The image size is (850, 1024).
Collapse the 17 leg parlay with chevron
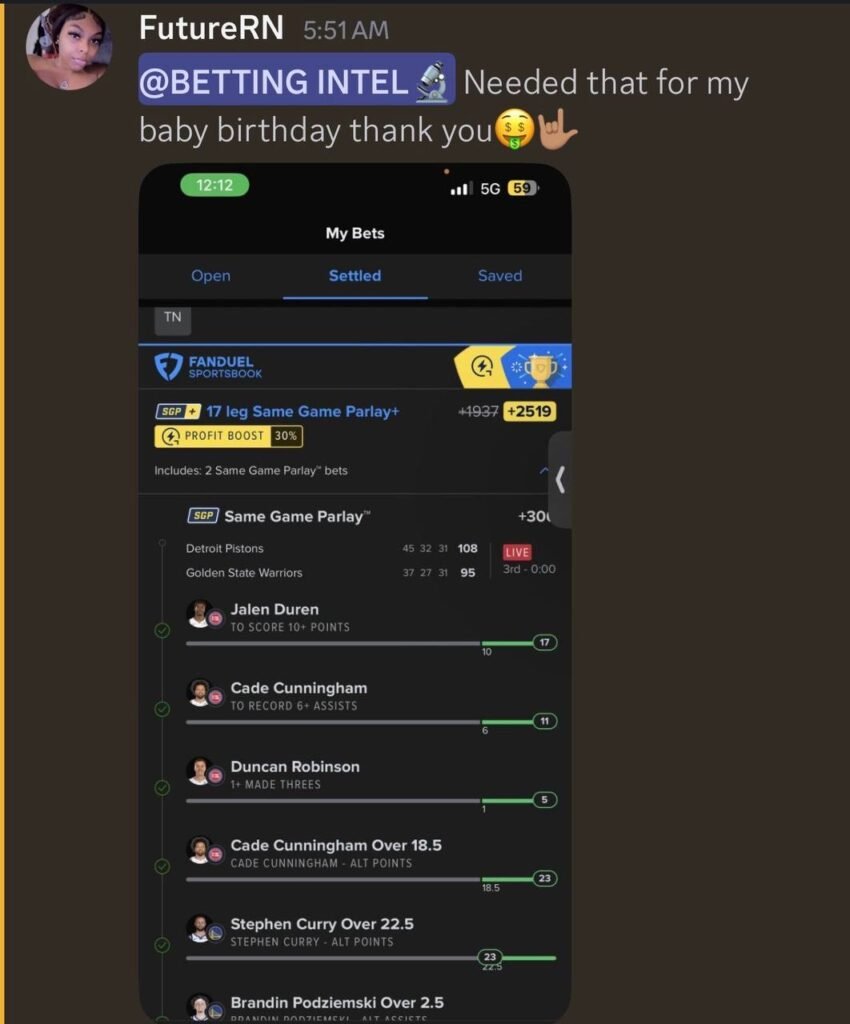coord(544,470)
